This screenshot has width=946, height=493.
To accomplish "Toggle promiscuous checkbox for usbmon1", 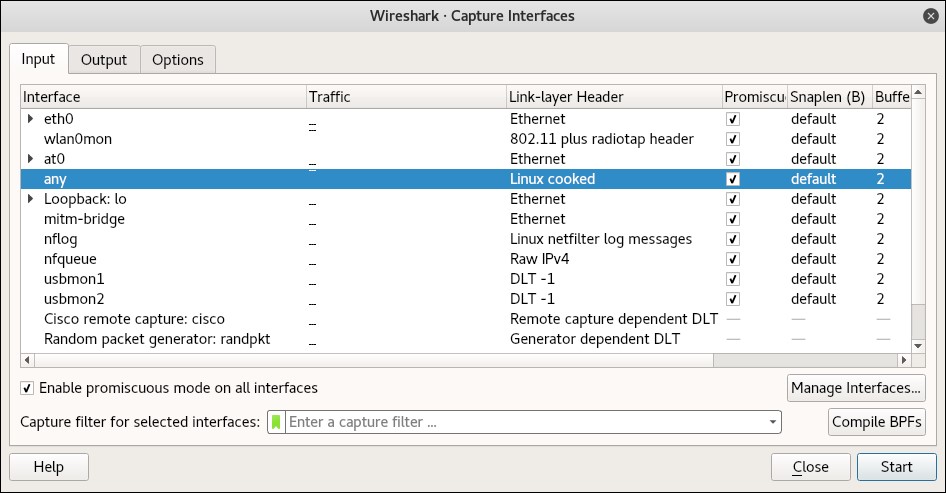I will 732,279.
